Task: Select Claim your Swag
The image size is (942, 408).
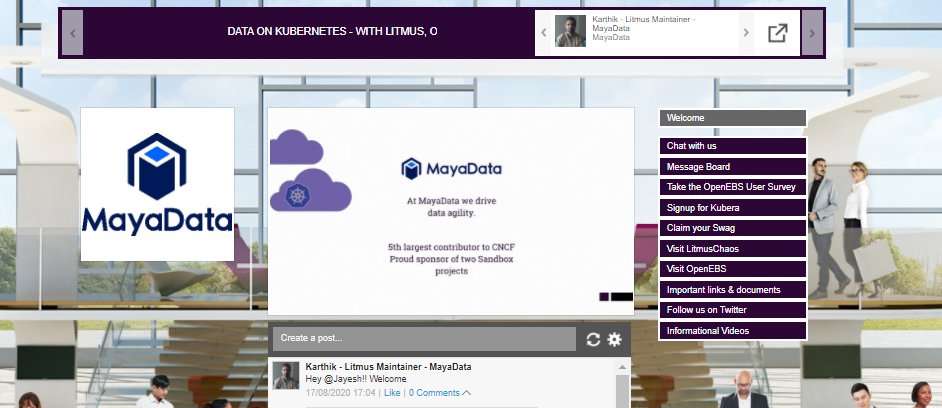Action: point(732,228)
